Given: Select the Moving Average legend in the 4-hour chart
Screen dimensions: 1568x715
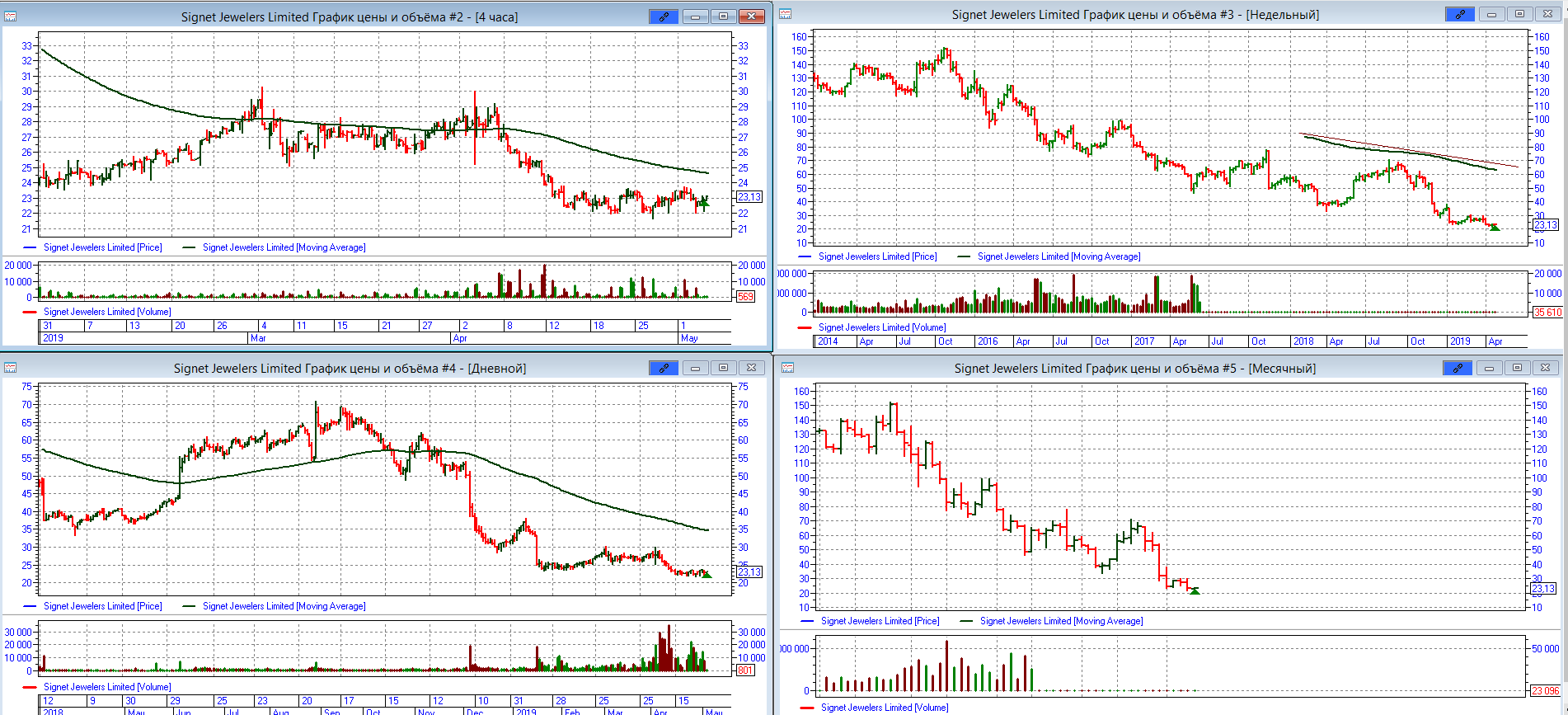Looking at the screenshot, I should tap(284, 247).
